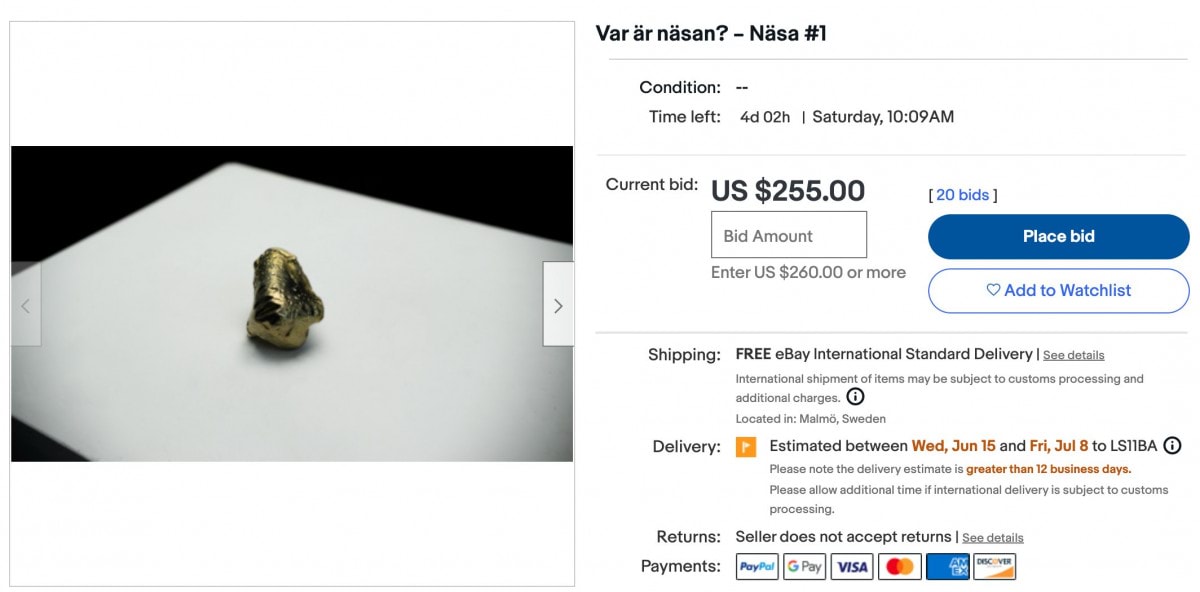Open the 20 bids history link
Image resolution: width=1200 pixels, height=592 pixels.
pyautogui.click(x=962, y=195)
